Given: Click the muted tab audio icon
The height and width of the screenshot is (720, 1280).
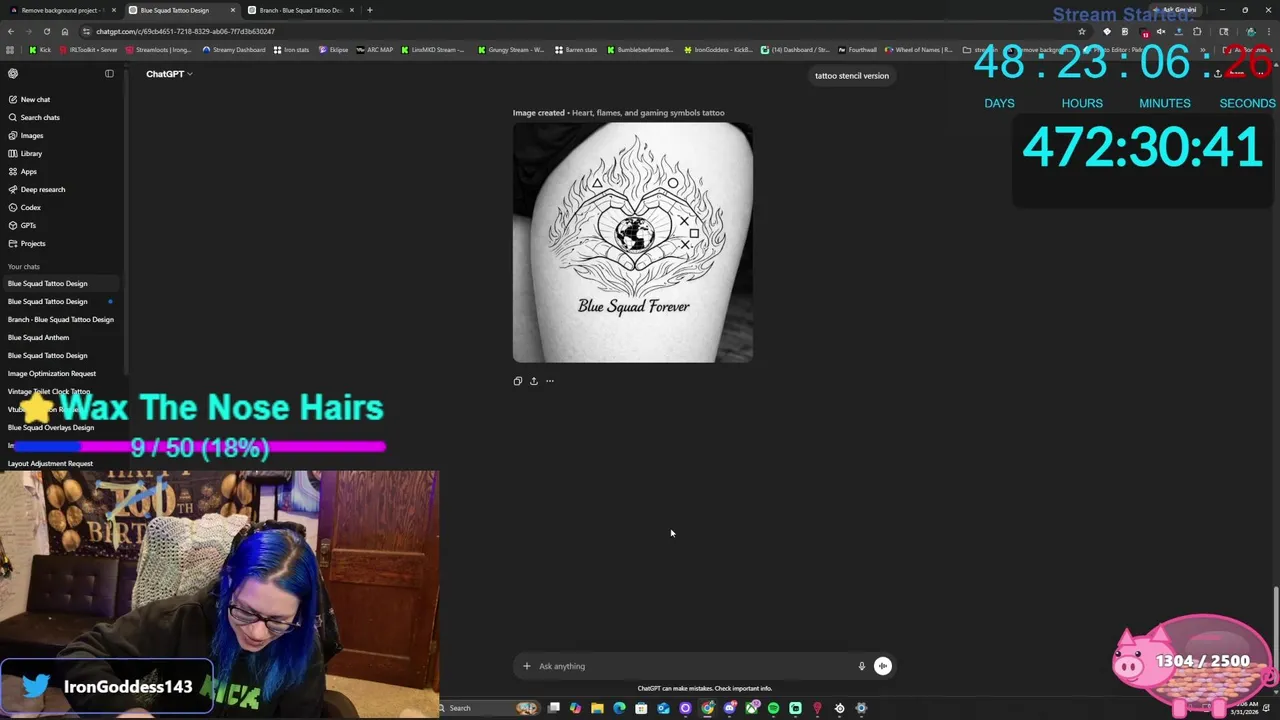Looking at the screenshot, I should pos(1161,31).
